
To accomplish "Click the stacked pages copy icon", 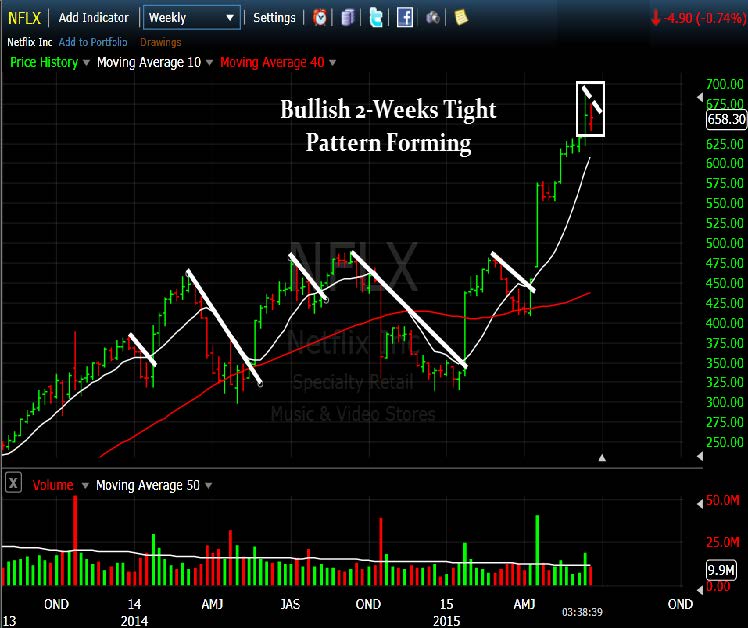I will click(x=348, y=18).
